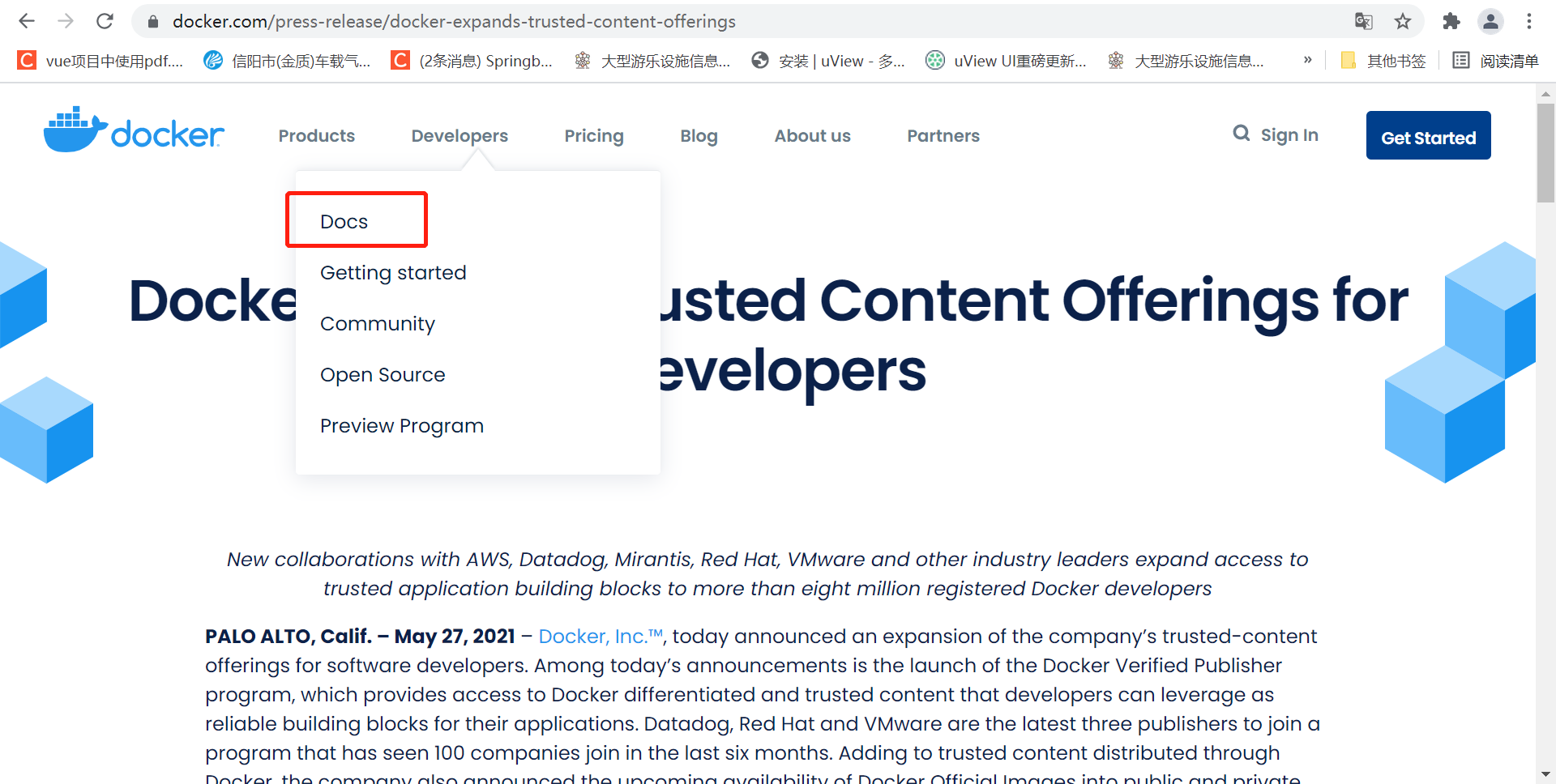
Task: Open the vue项目中使用pdf bookmark
Action: tap(100, 61)
